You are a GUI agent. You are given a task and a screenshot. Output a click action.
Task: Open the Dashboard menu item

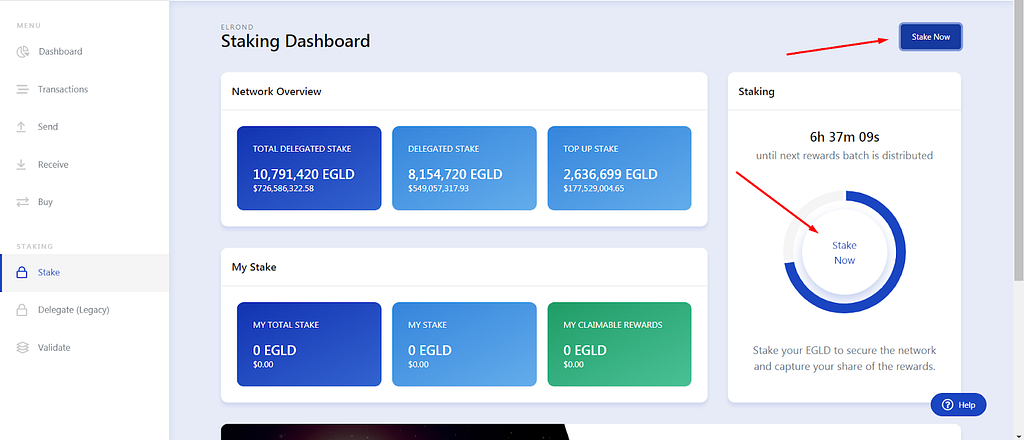84,52
